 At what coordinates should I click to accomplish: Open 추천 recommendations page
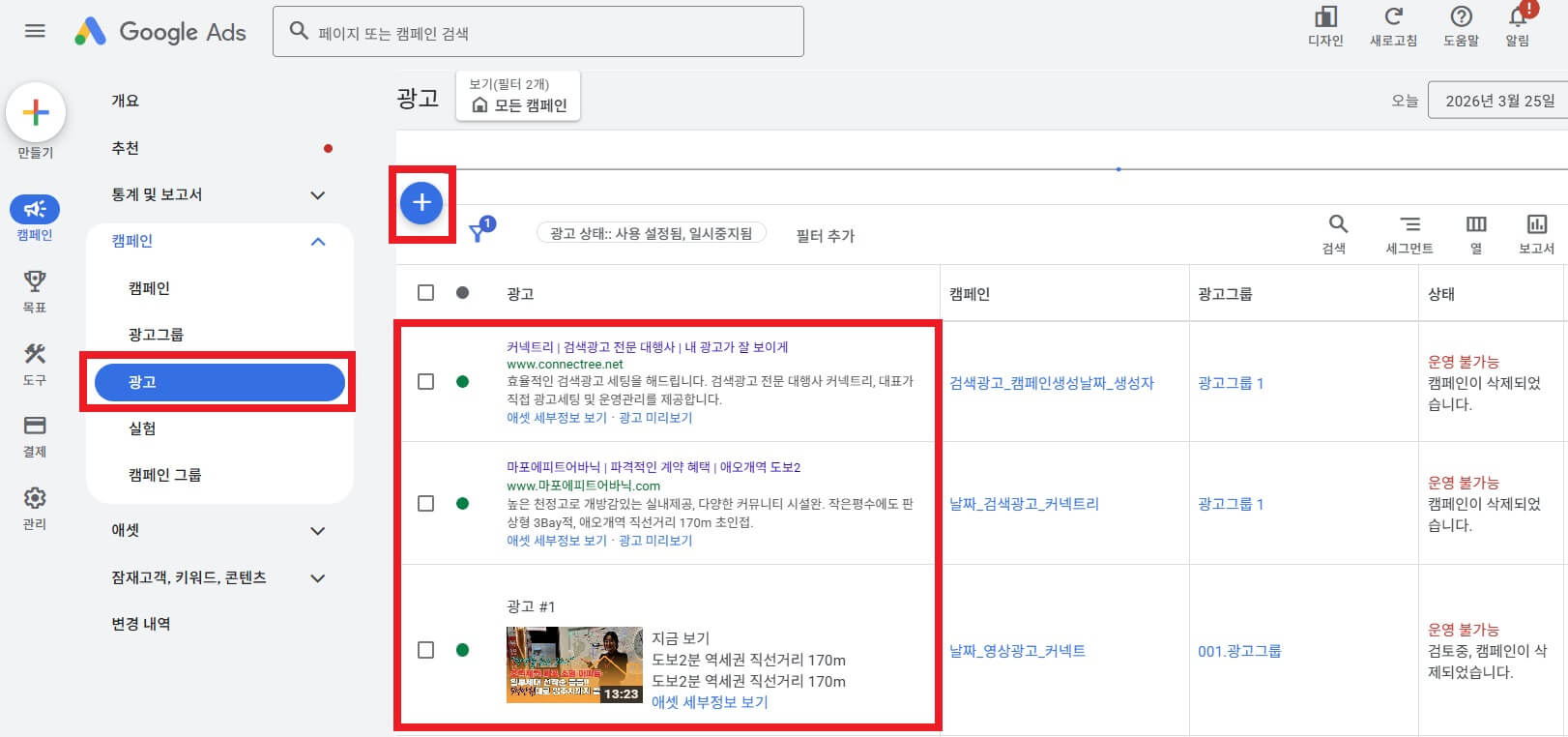(126, 148)
